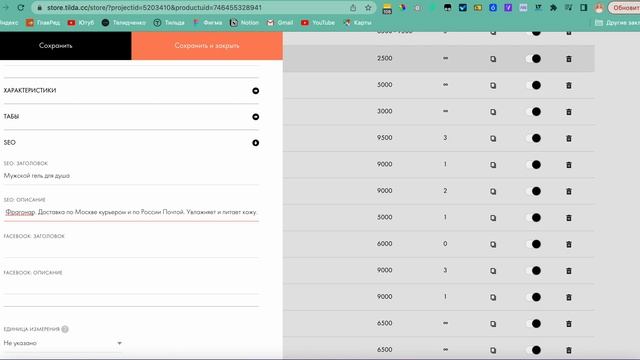Open the Единица измерения dropdown
The image size is (640, 360).
click(x=63, y=343)
